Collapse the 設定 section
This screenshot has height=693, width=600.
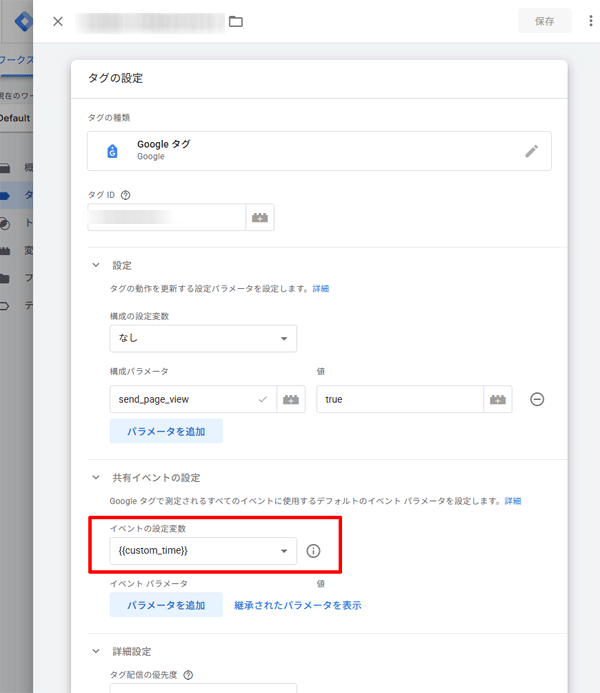96,265
